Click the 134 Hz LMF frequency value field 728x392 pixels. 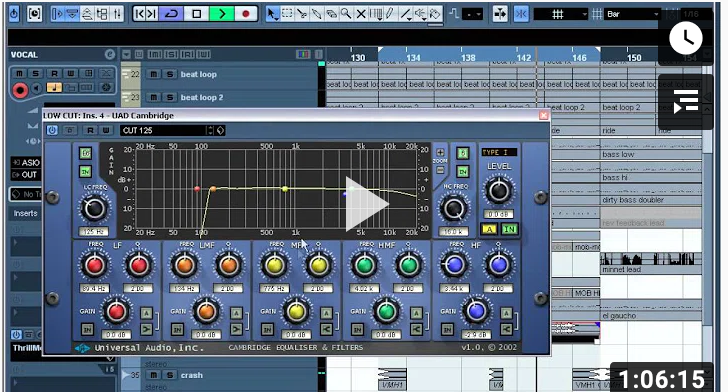click(x=185, y=288)
